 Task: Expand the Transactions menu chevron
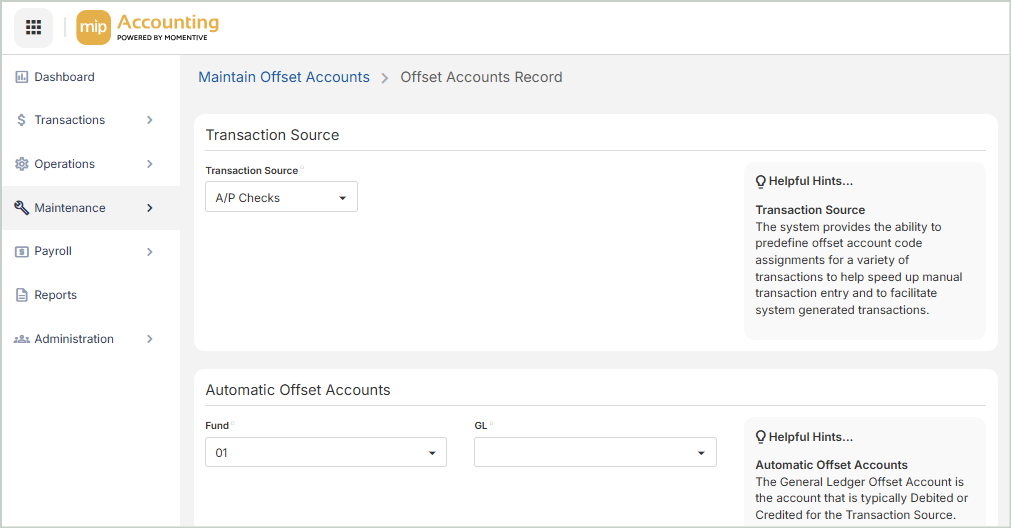[150, 120]
